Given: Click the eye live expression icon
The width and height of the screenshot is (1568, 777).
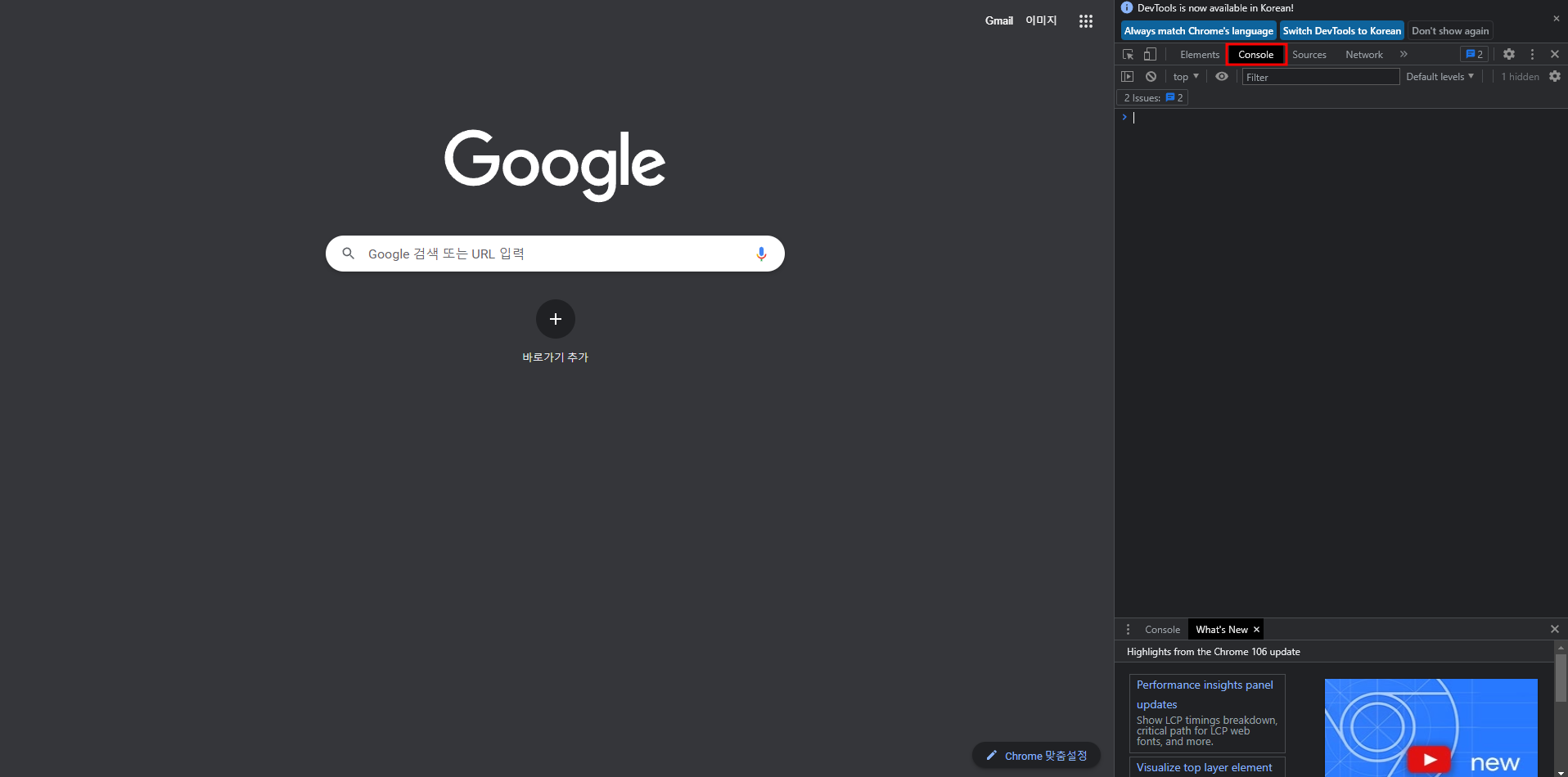Looking at the screenshot, I should click(x=1222, y=76).
